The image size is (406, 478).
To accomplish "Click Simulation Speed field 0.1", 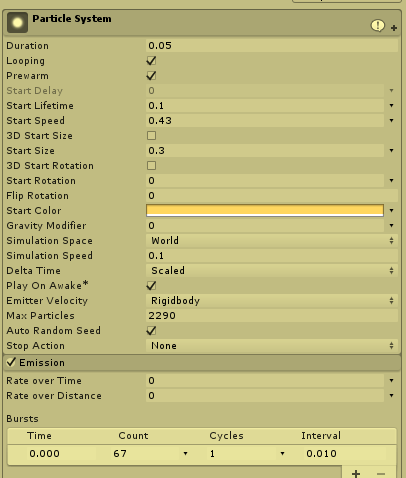I will tap(272, 256).
